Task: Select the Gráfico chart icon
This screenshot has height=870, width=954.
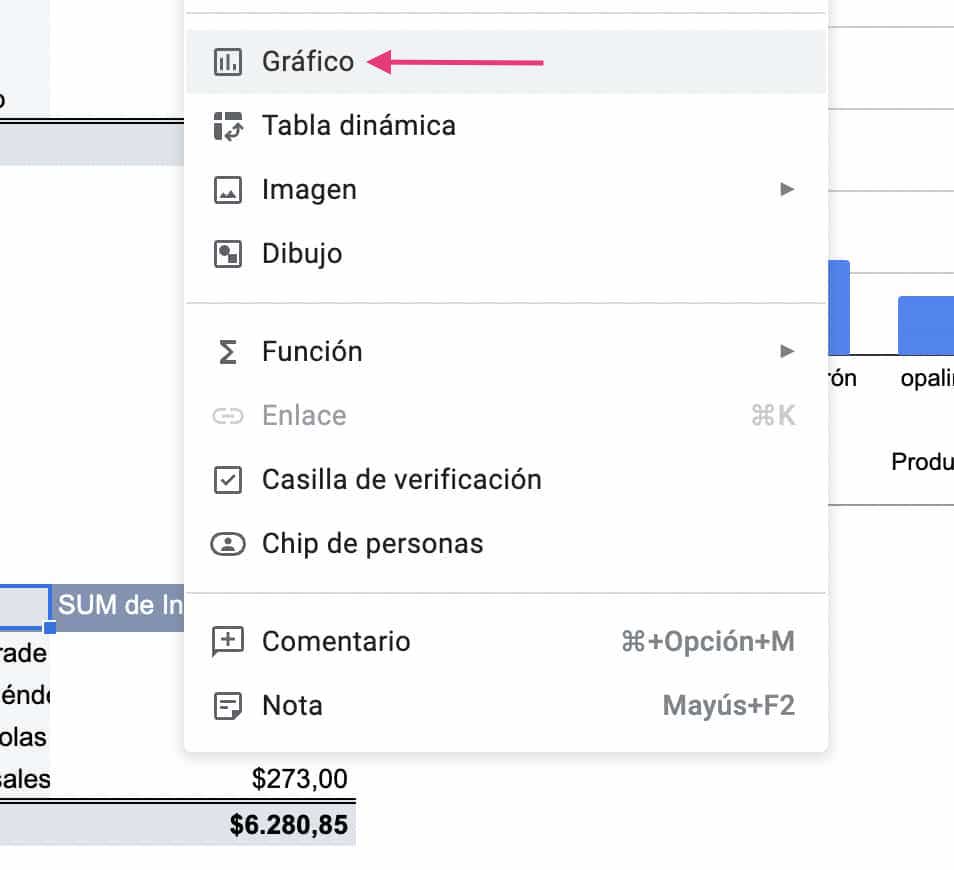Action: click(x=229, y=61)
